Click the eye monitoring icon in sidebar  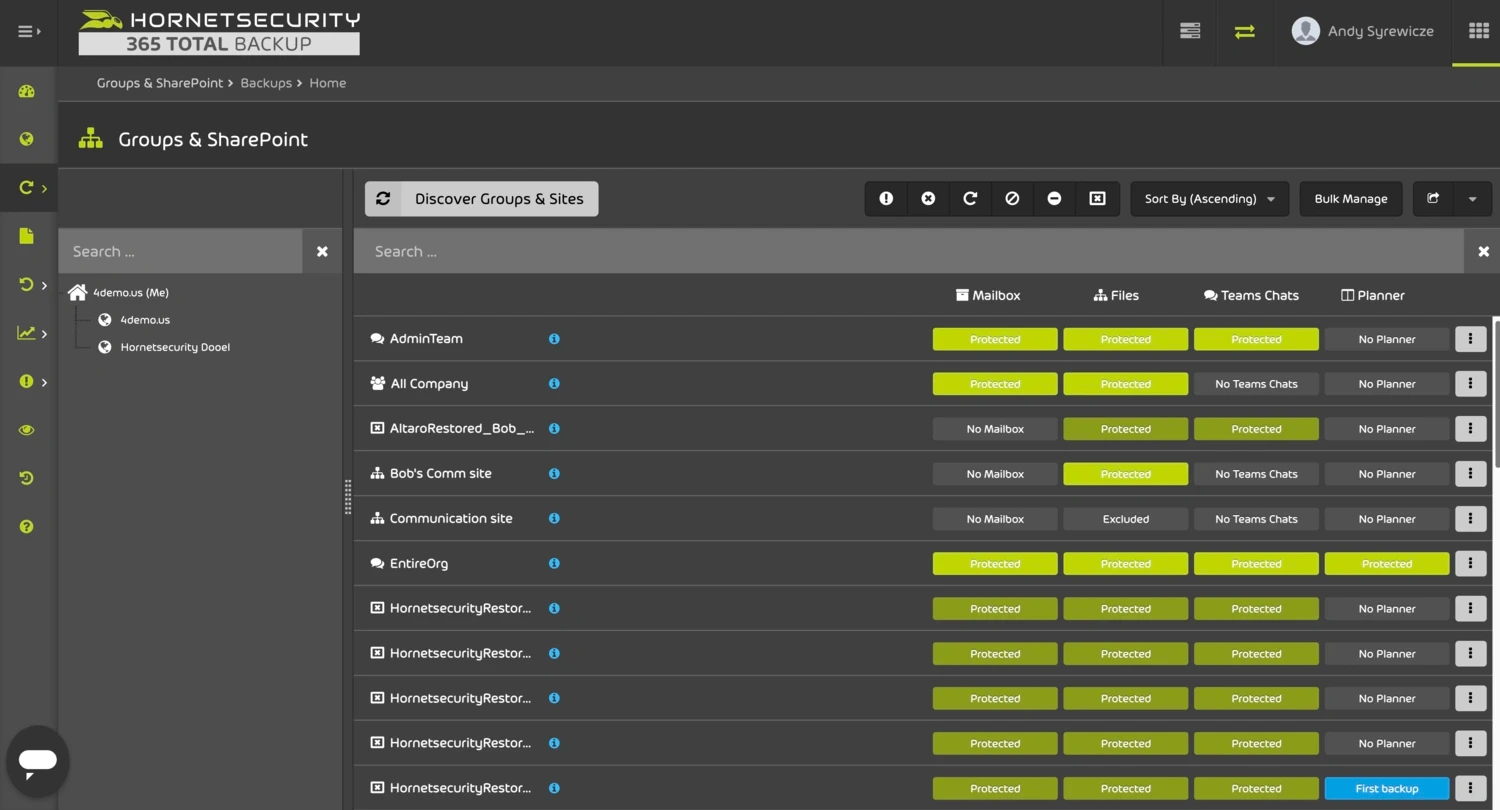[25, 430]
